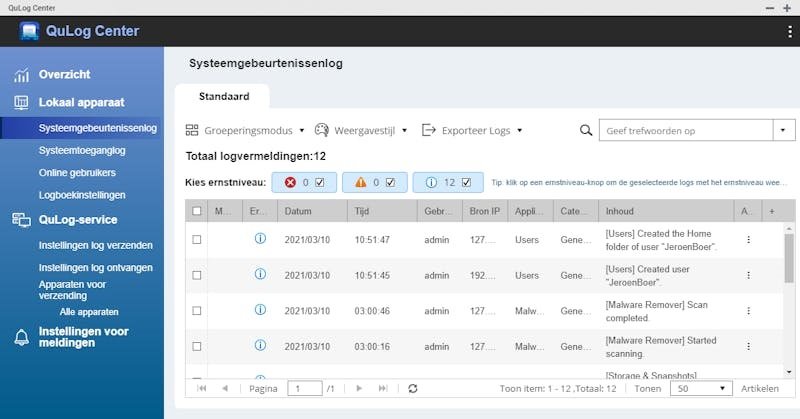Viewport: 800px width, 419px height.
Task: Untick the error severity checkbox
Action: 320,182
